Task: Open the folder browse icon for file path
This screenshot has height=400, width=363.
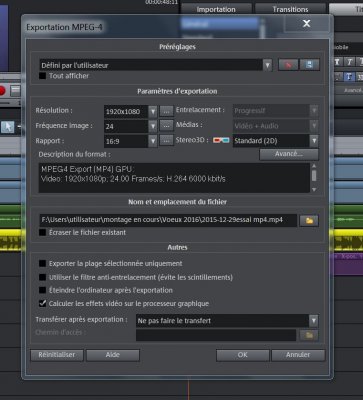Action: pos(309,220)
